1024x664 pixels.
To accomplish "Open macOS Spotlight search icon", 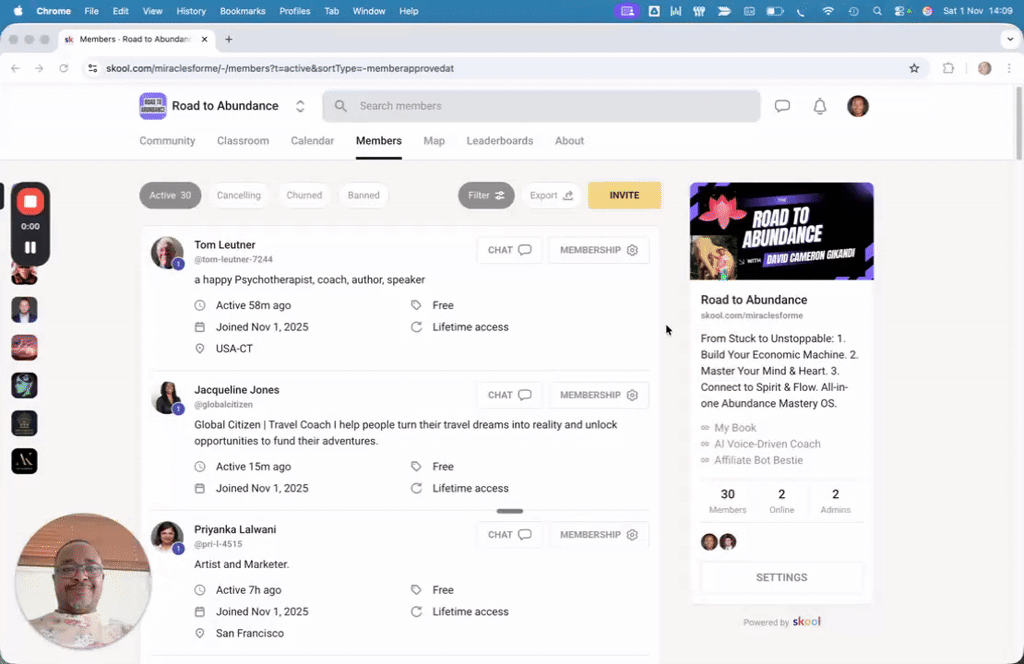I will 877,11.
